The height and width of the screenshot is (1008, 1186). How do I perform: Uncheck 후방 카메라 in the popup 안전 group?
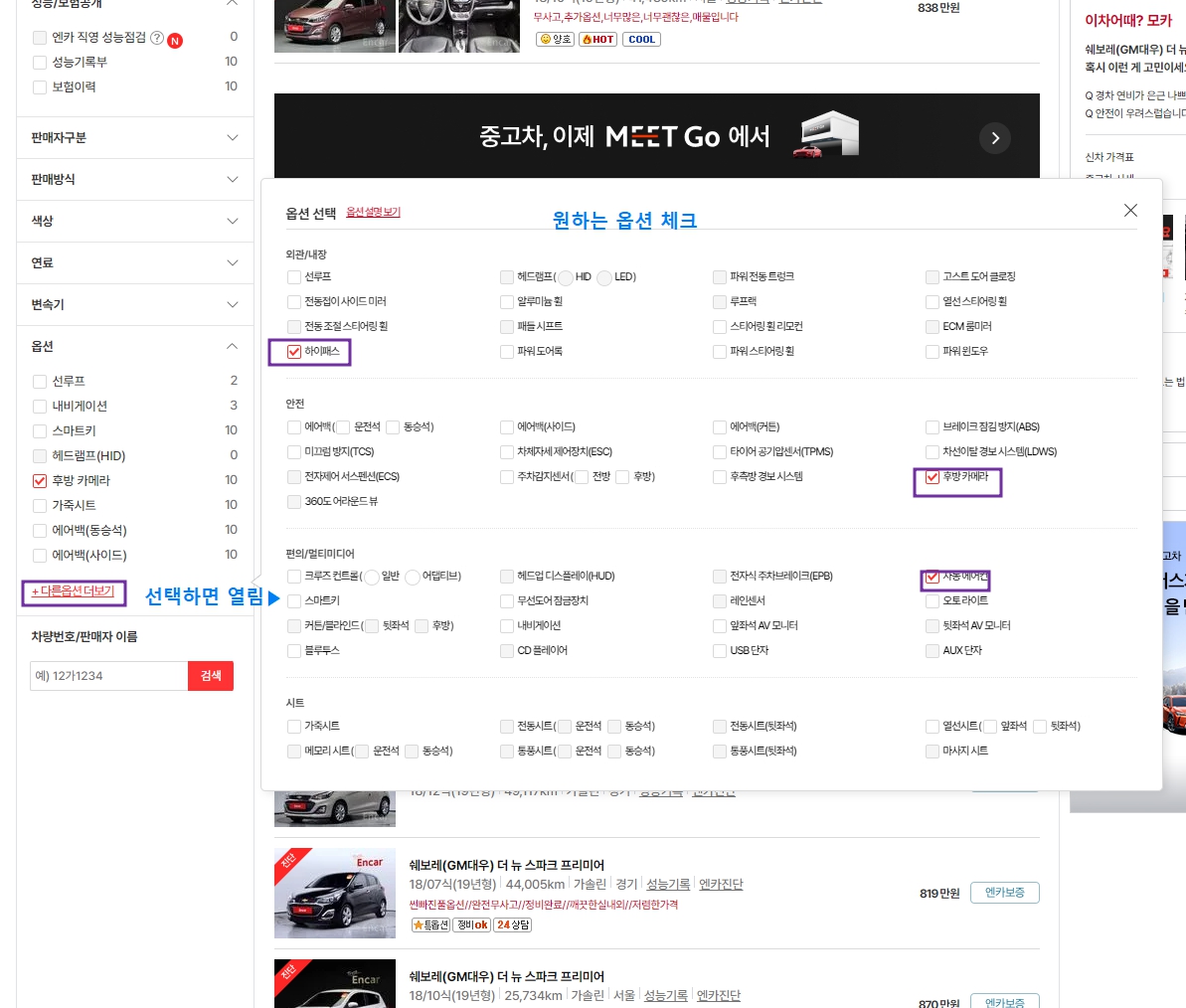[932, 477]
